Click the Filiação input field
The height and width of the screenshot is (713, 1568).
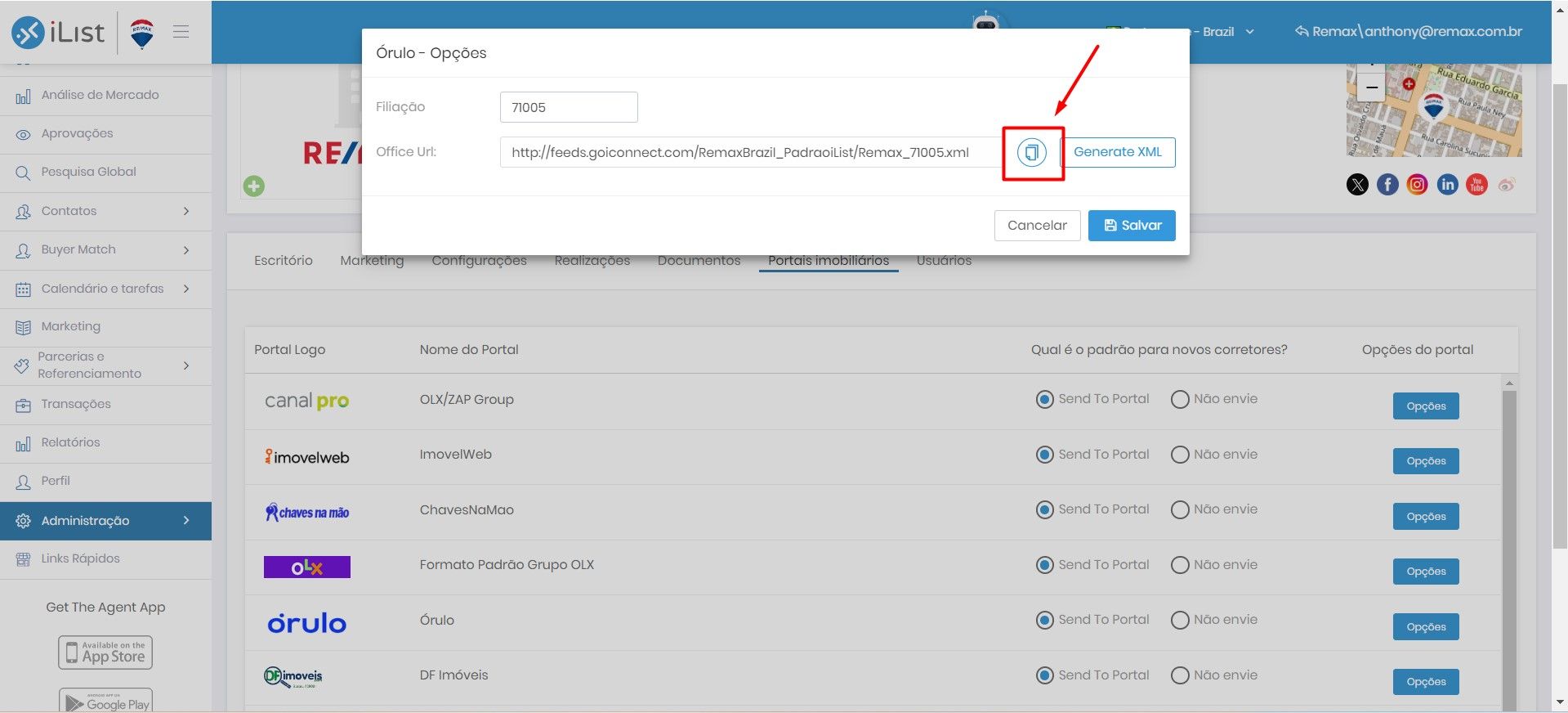pyautogui.click(x=569, y=107)
